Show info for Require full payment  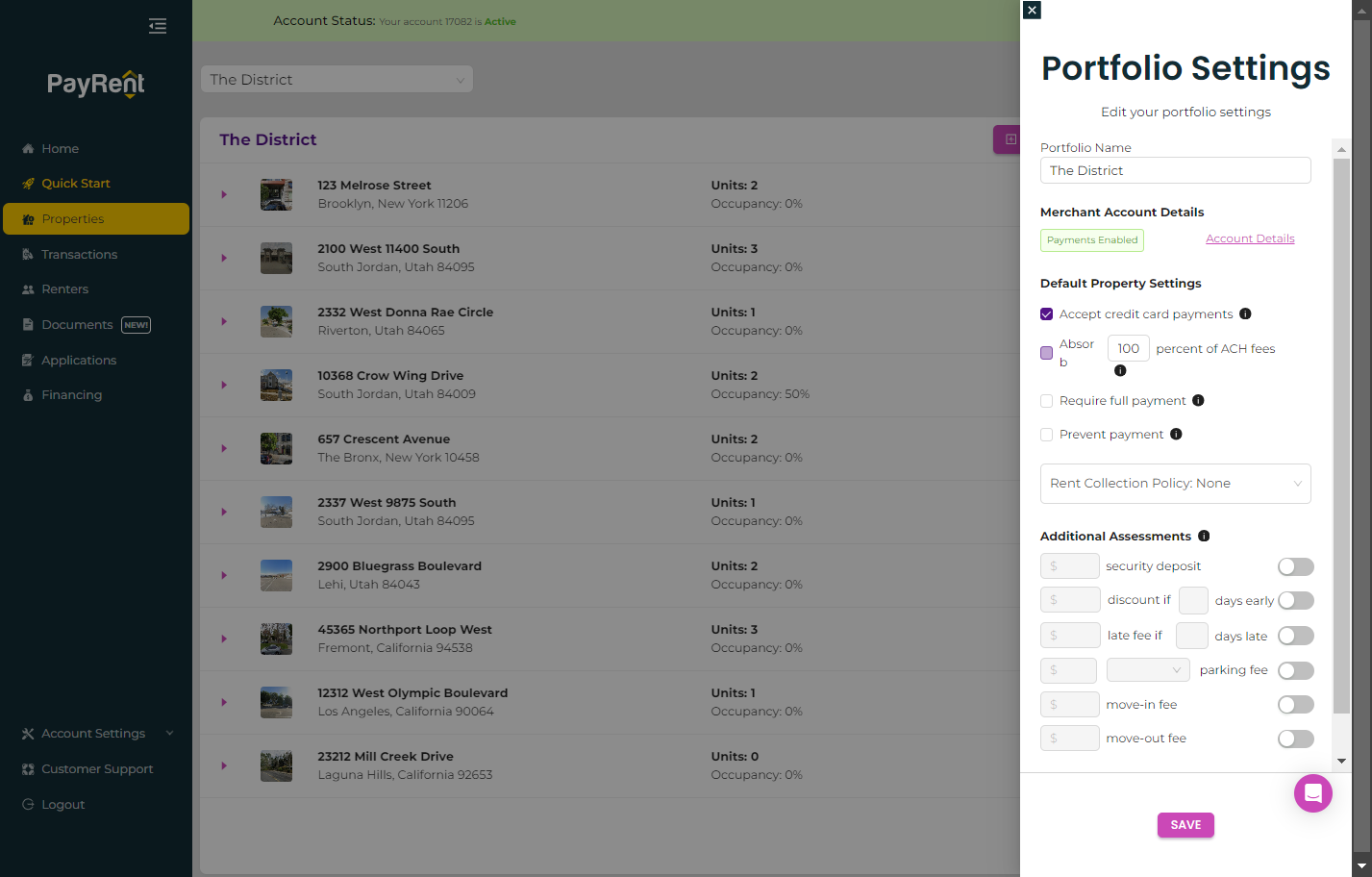click(x=1198, y=400)
